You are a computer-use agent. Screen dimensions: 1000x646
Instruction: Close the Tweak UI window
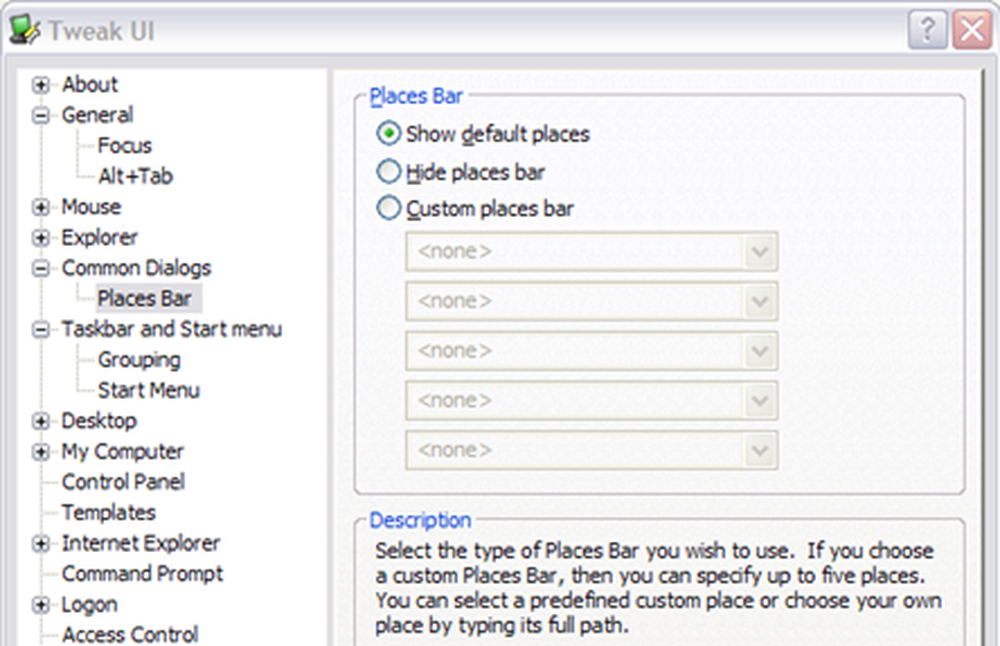[x=972, y=29]
